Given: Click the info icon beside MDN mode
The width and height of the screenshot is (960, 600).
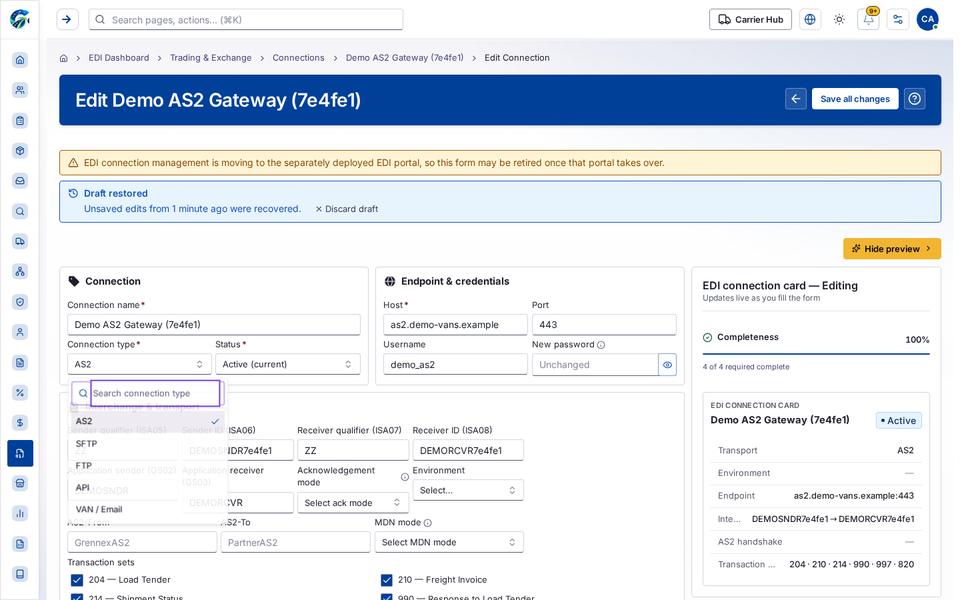Looking at the screenshot, I should (427, 523).
